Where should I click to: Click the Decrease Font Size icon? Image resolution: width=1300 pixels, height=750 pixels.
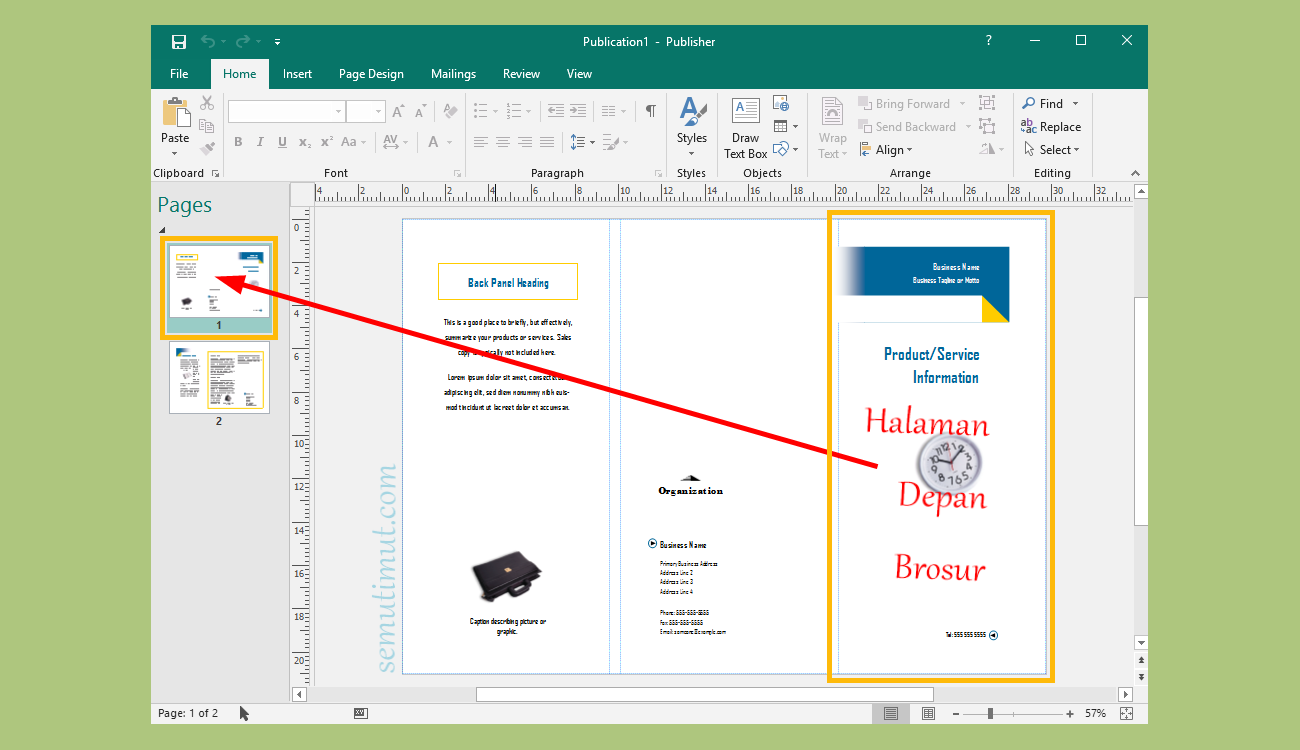click(x=421, y=111)
